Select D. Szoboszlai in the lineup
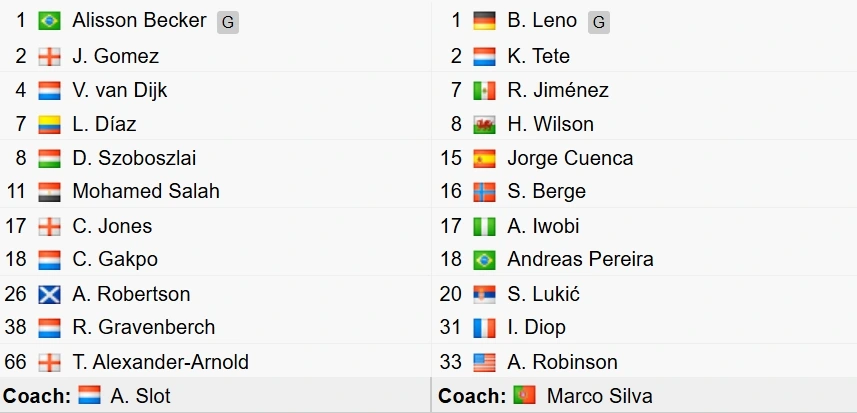857x413 pixels. [x=134, y=158]
